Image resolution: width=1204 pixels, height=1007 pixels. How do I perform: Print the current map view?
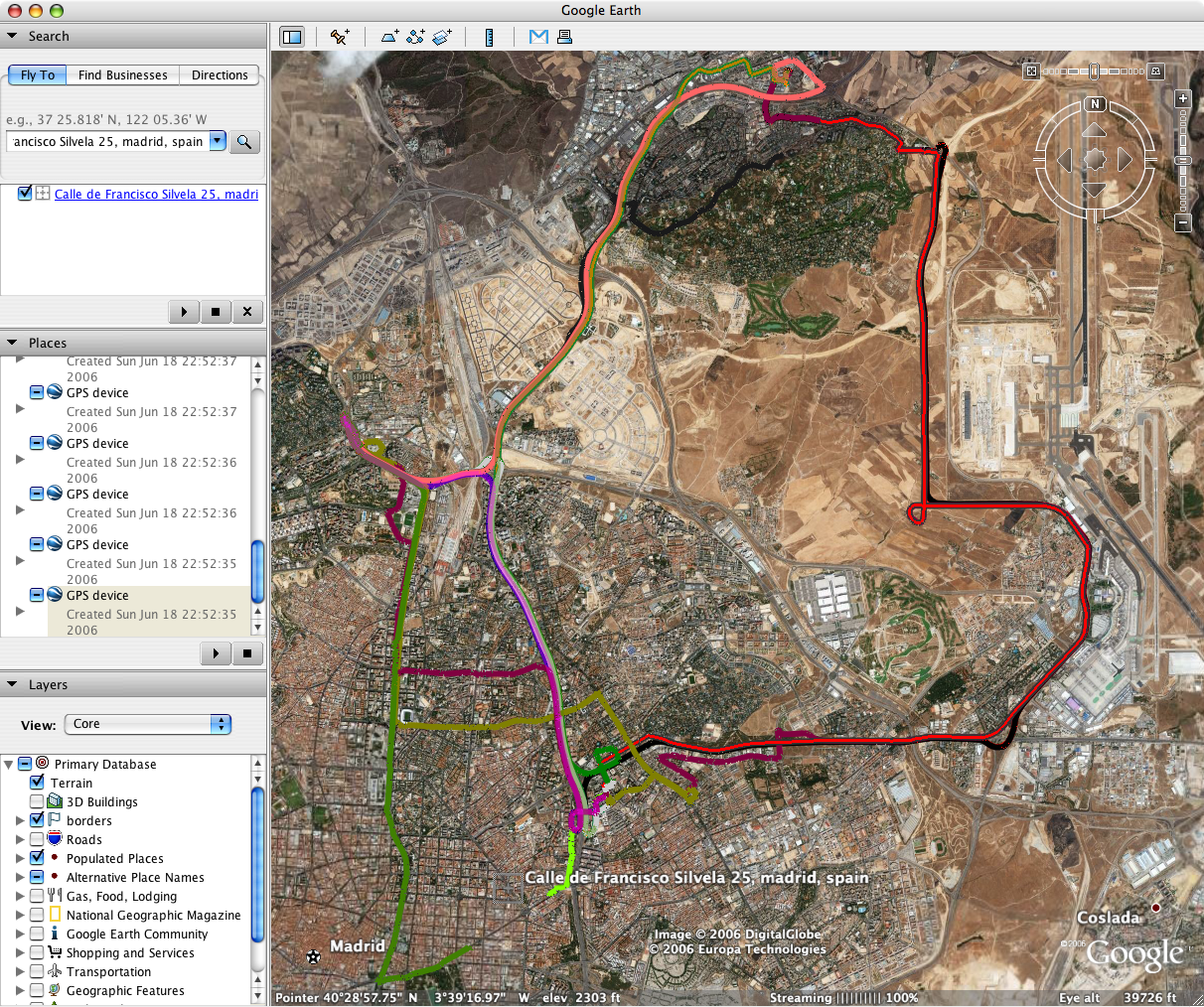(564, 37)
